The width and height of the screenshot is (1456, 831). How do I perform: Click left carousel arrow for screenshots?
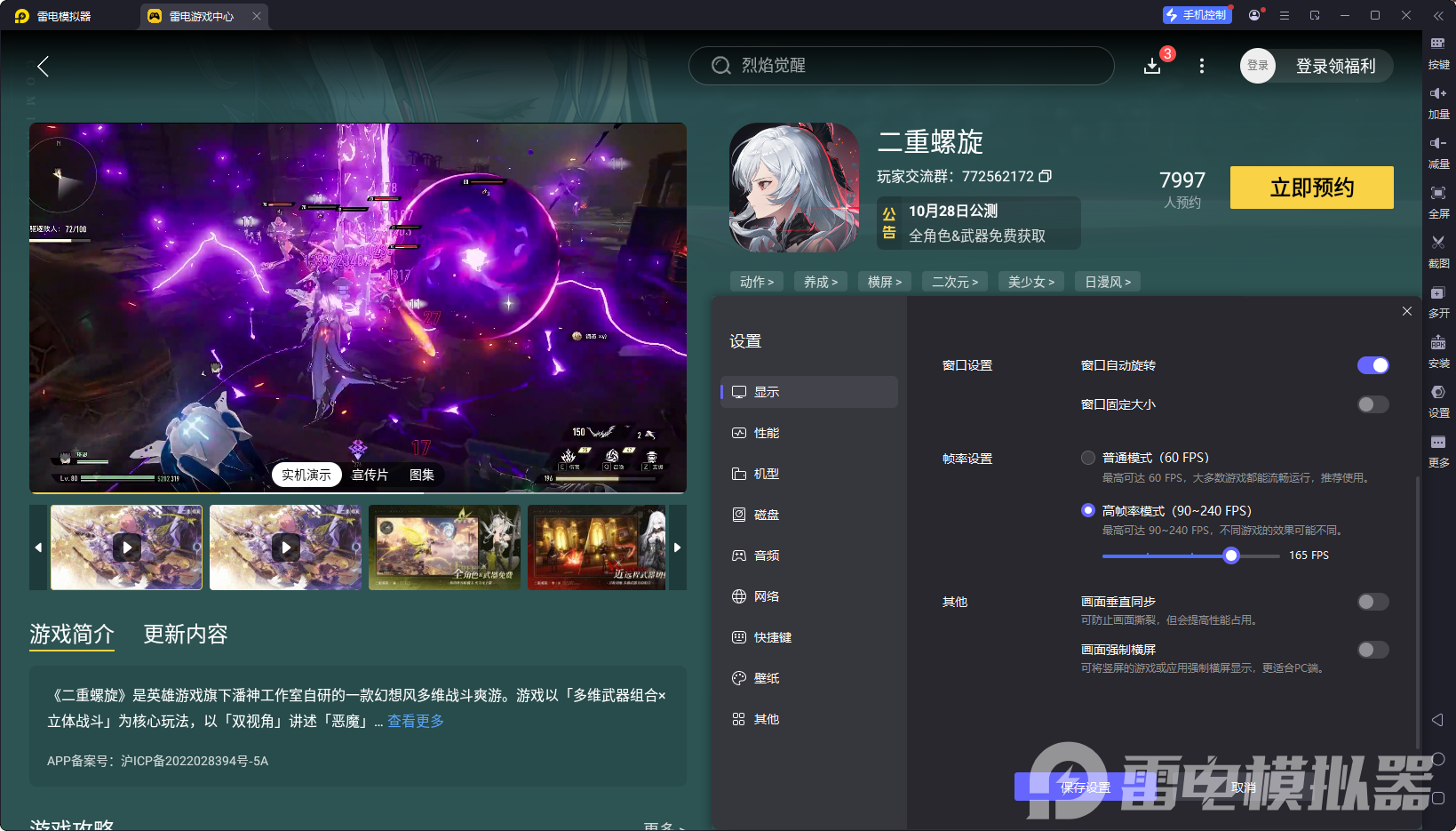pyautogui.click(x=37, y=547)
